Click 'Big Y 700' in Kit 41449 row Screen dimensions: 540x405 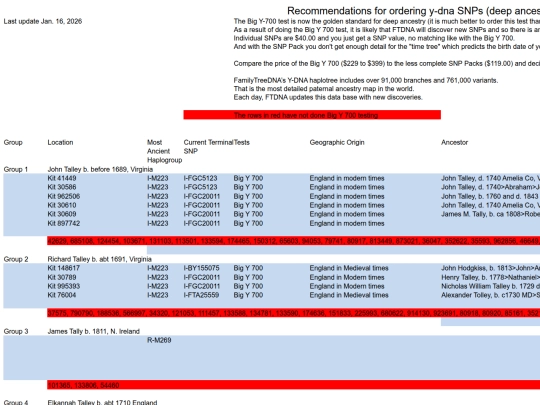(248, 178)
